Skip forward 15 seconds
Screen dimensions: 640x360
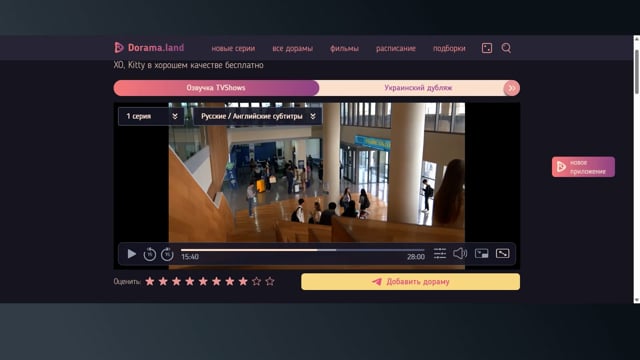(167, 254)
